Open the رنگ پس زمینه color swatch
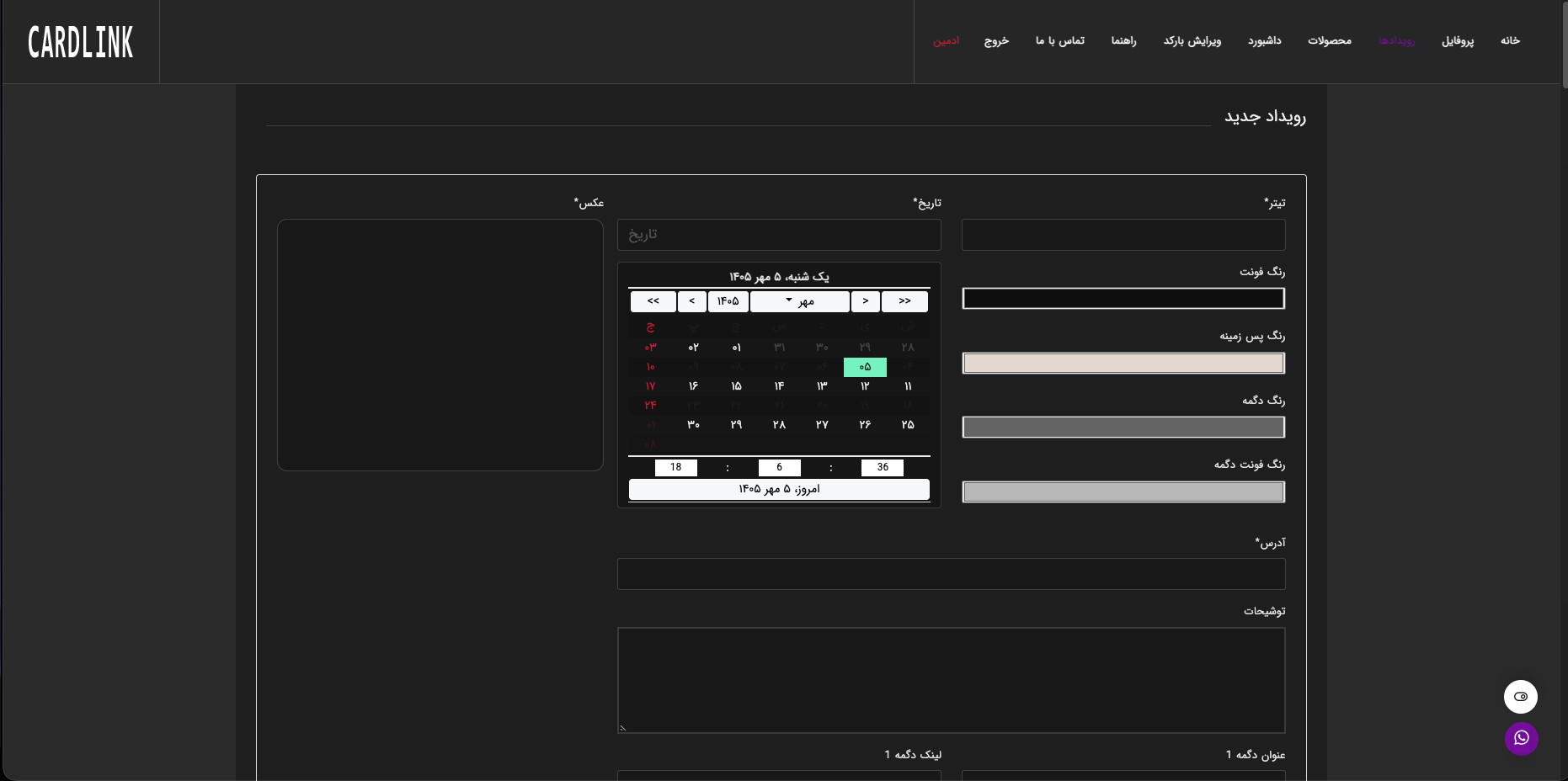The height and width of the screenshot is (781, 1568). [1123, 363]
